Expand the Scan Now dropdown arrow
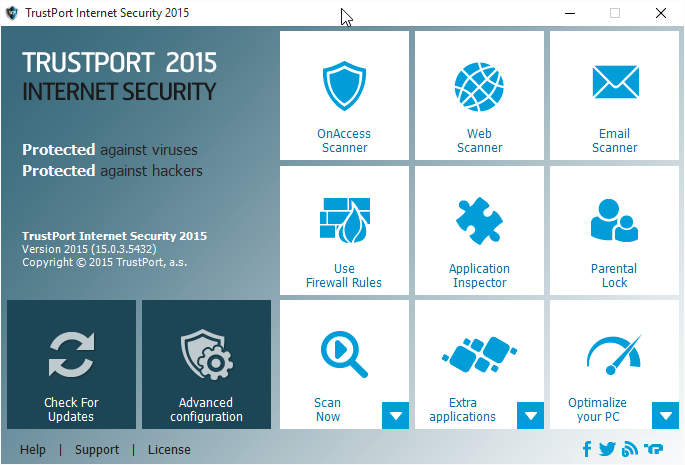The width and height of the screenshot is (685, 465). pyautogui.click(x=395, y=416)
